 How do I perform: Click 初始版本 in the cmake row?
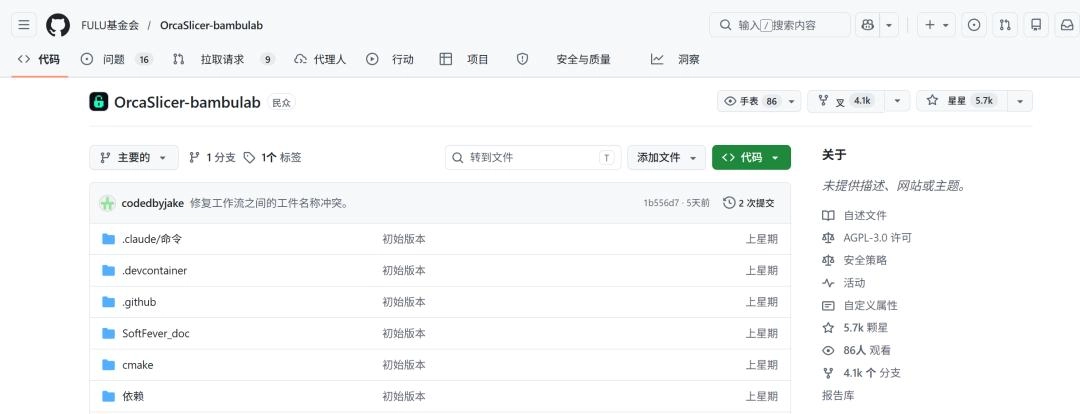tap(404, 365)
